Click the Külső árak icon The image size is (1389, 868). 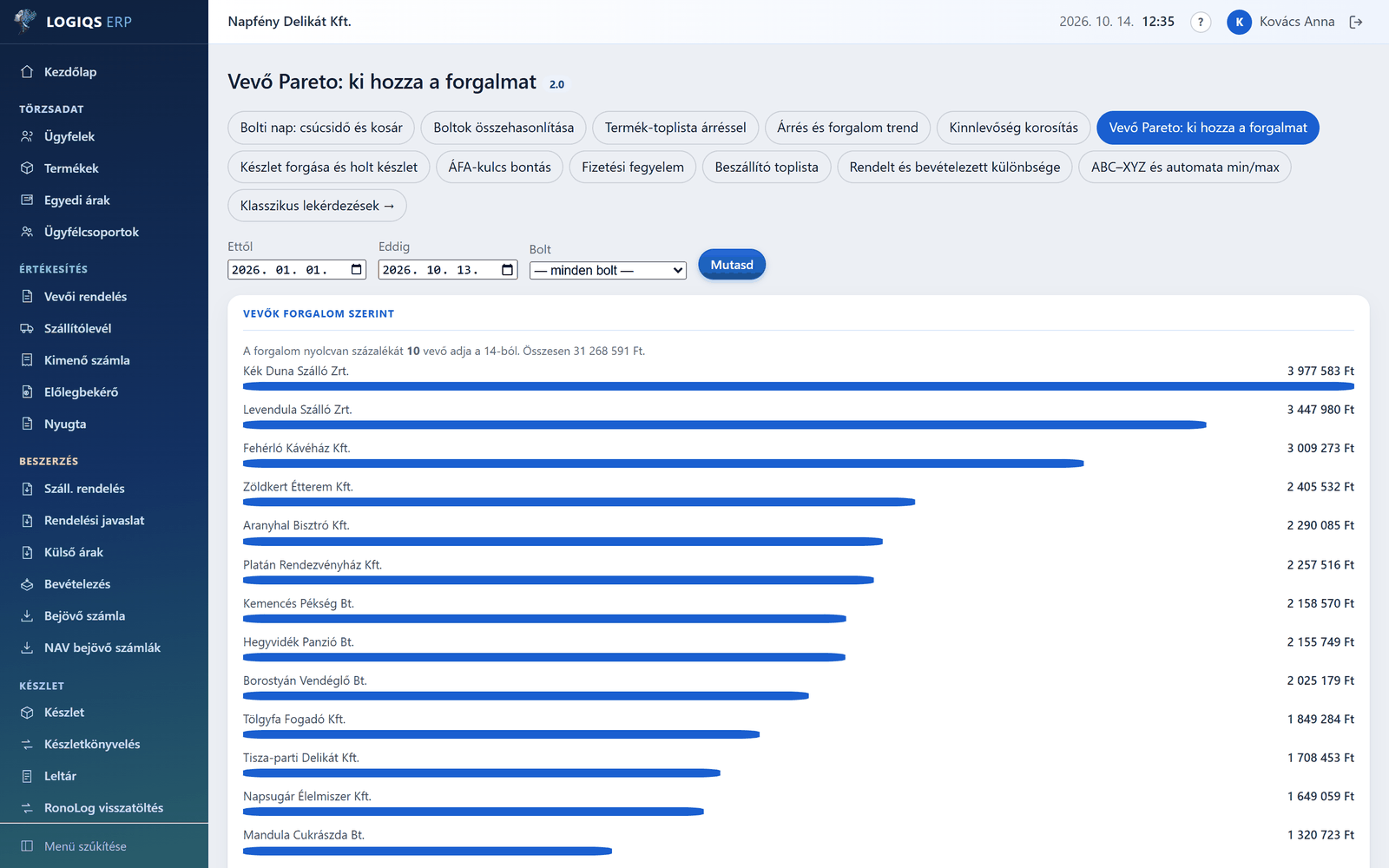[x=27, y=552]
